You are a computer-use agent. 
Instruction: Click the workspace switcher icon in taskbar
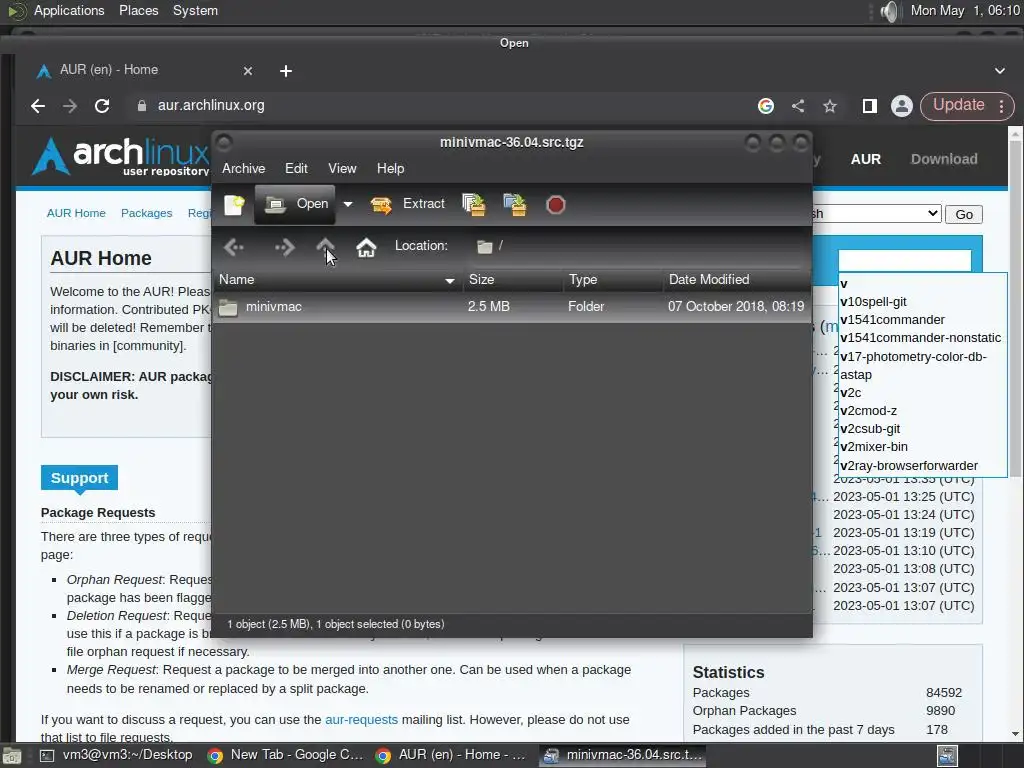[948, 756]
